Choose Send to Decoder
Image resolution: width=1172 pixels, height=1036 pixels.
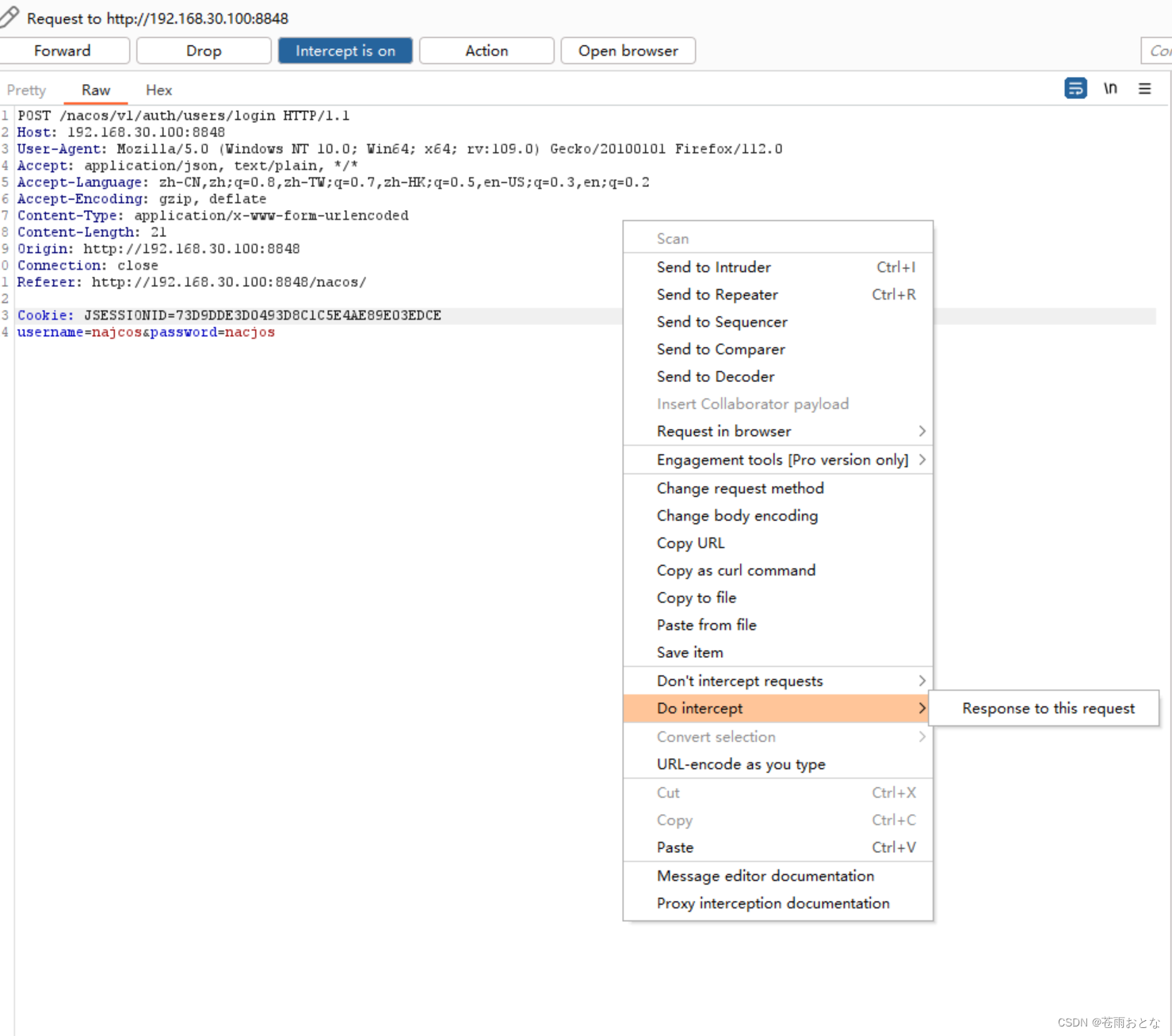(778, 377)
